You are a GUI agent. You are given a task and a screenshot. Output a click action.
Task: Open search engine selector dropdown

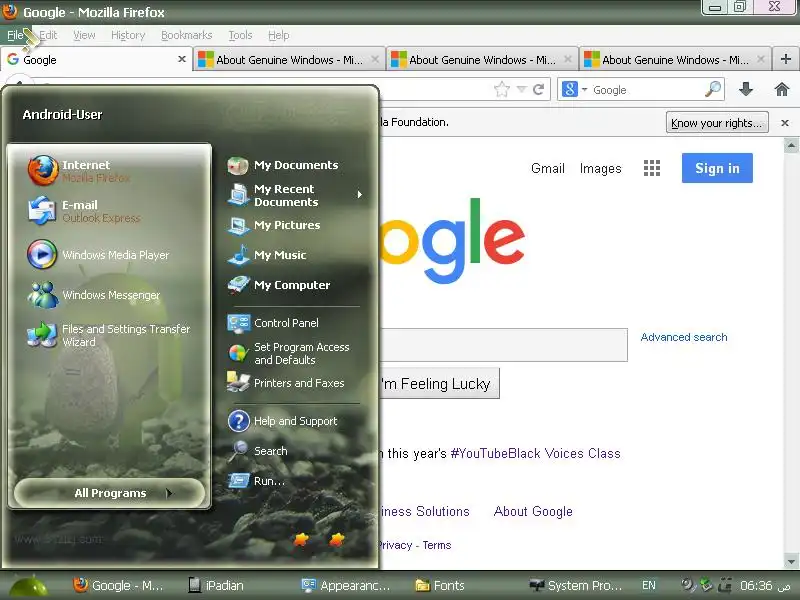[574, 90]
